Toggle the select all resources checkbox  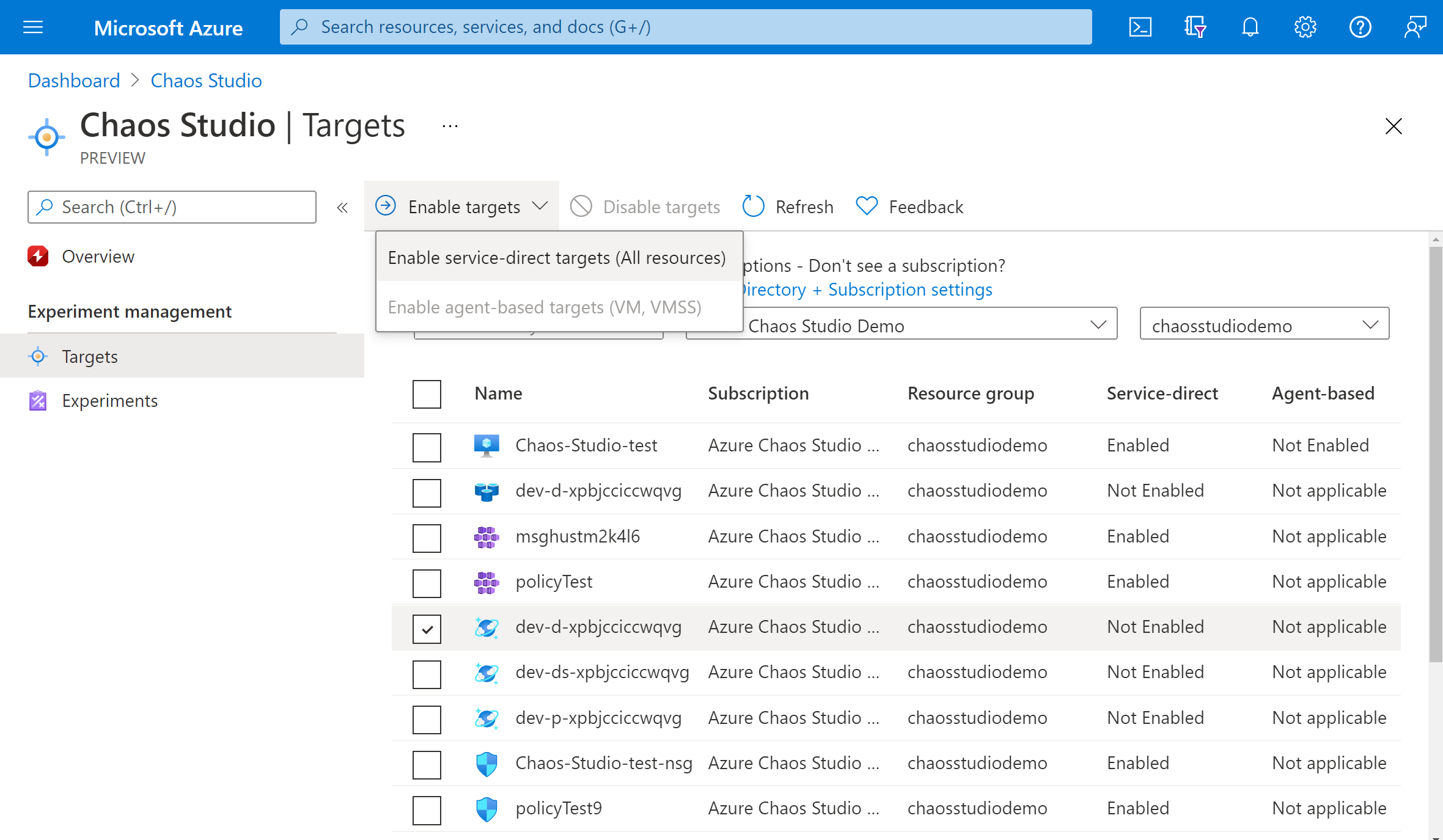click(426, 393)
